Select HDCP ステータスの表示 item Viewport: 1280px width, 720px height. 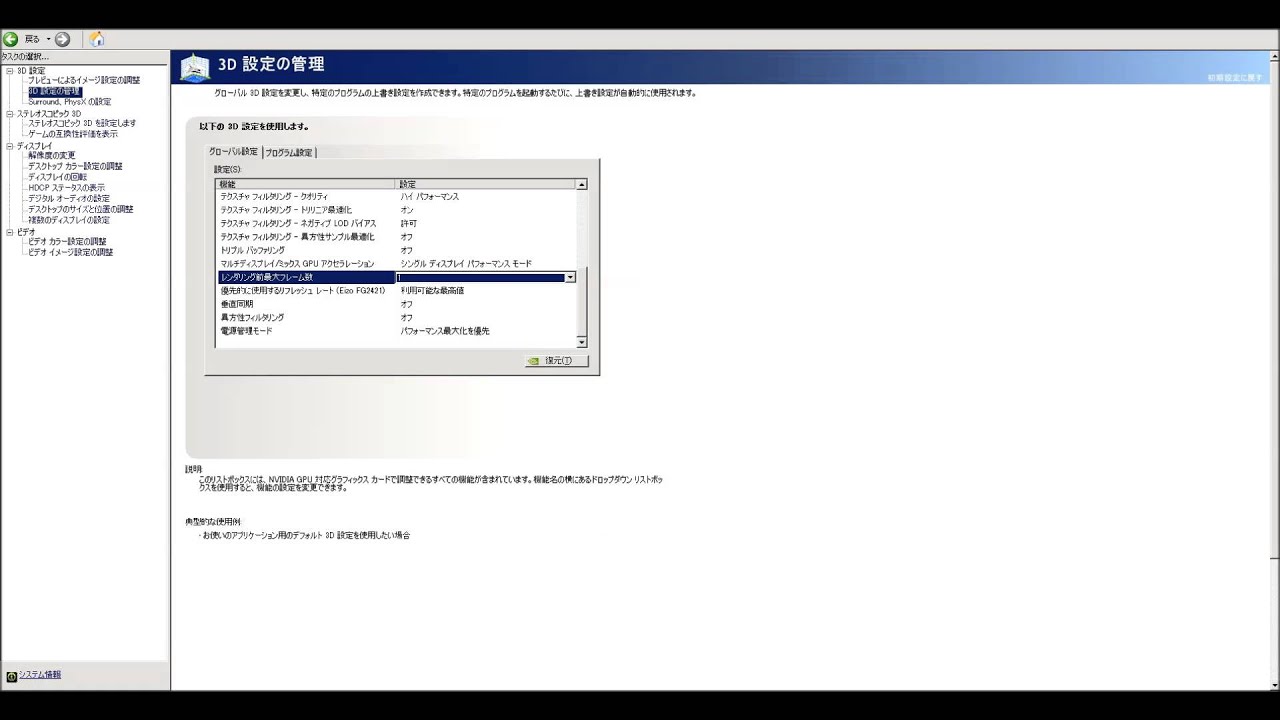pyautogui.click(x=66, y=188)
